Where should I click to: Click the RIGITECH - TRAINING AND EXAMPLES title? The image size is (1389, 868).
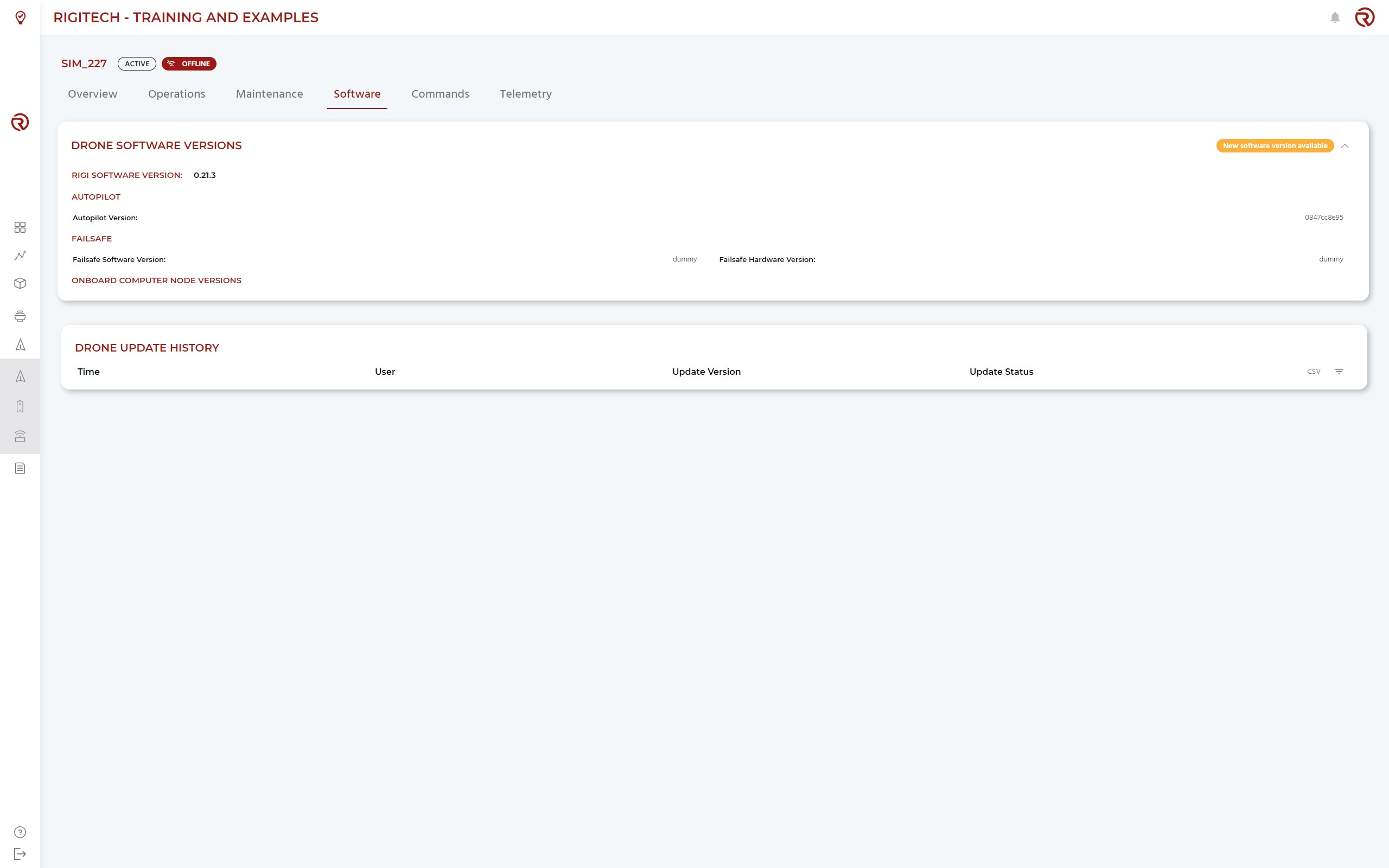pos(186,18)
